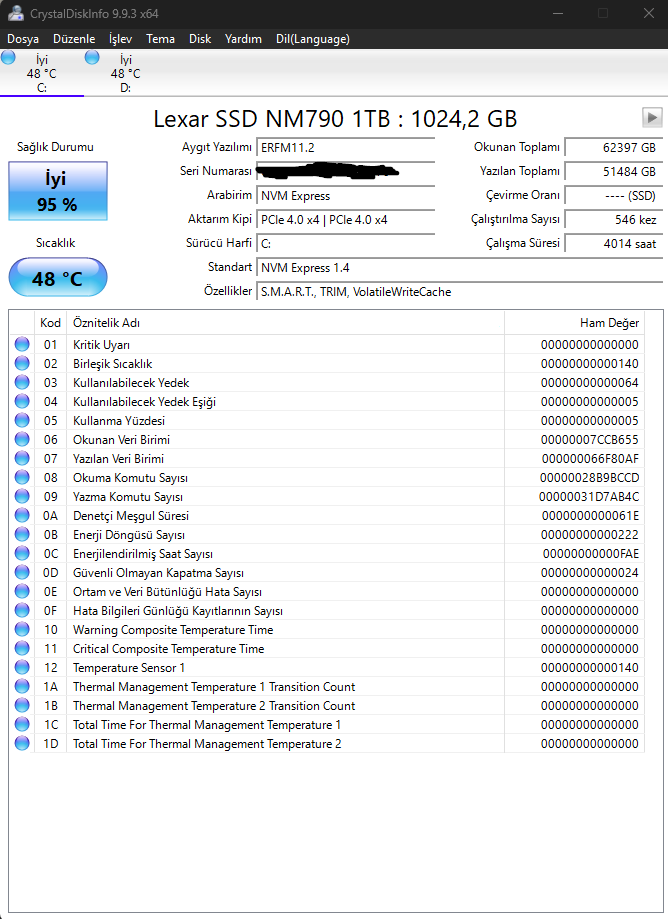Image resolution: width=668 pixels, height=919 pixels.
Task: Click the Ham Değer column header
Action: tap(574, 323)
